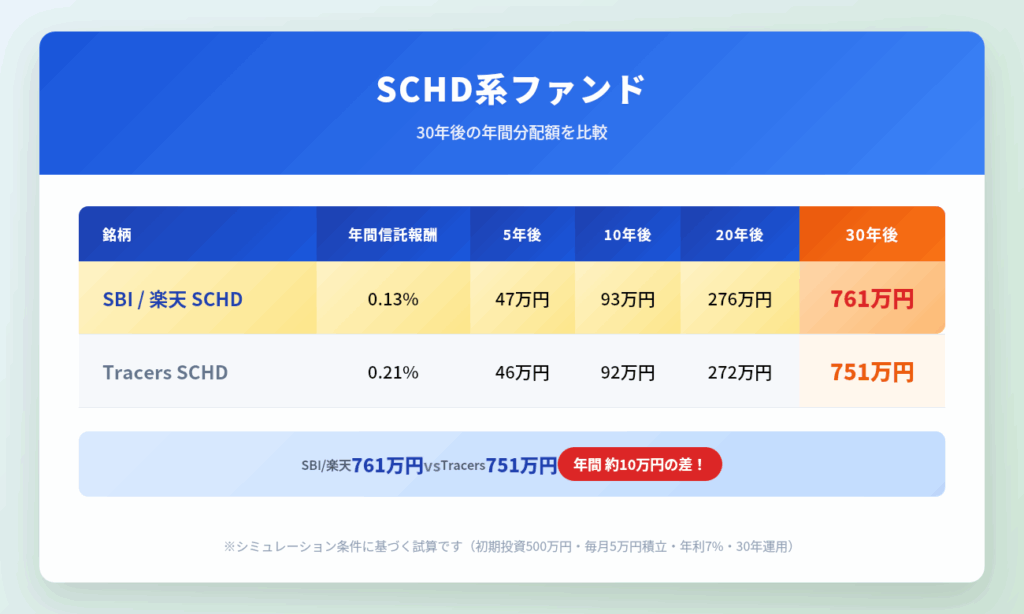The width and height of the screenshot is (1024, 614).
Task: Click the 0.13% trust fee cell
Action: [x=392, y=298]
